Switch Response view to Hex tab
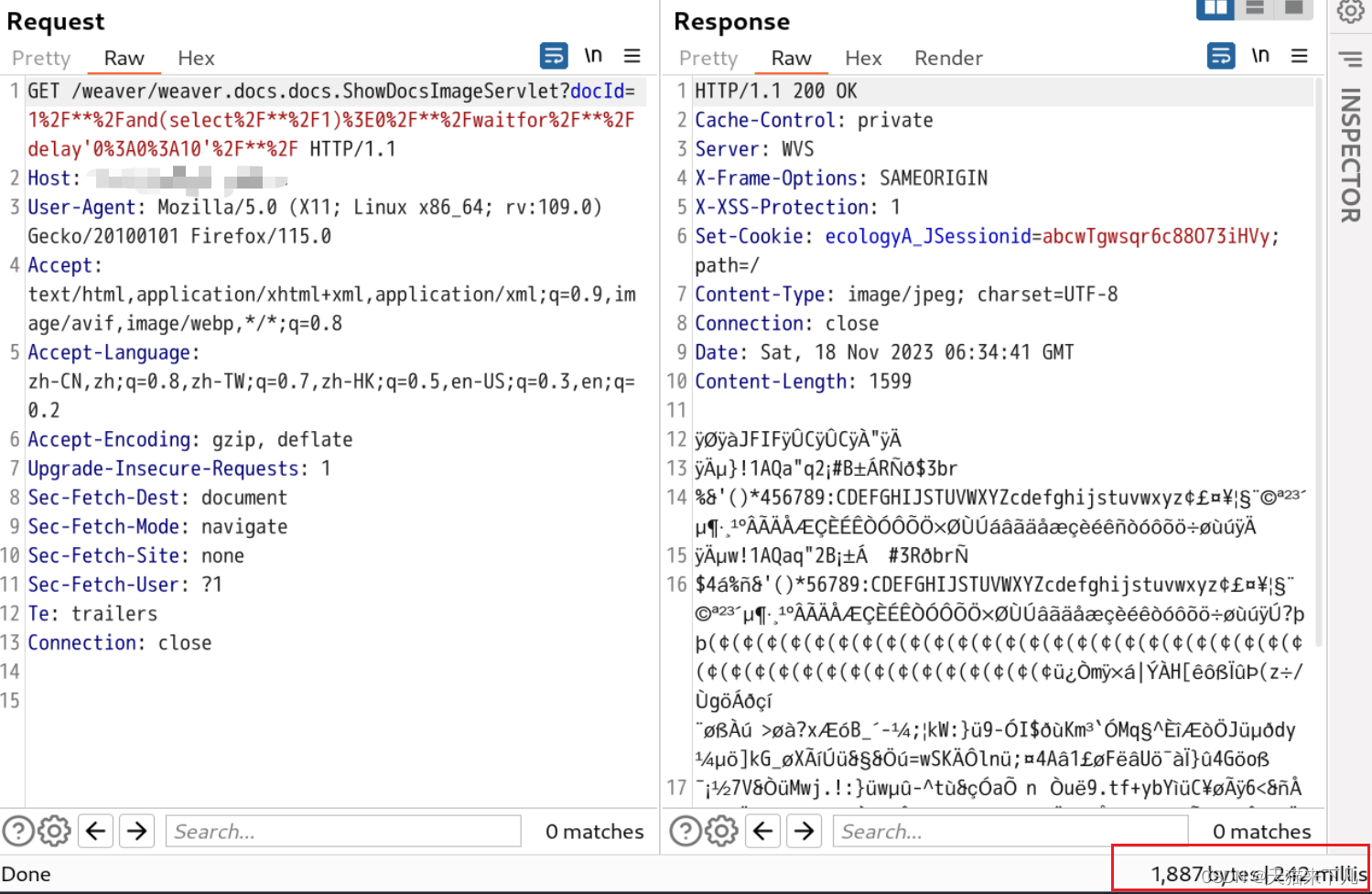 click(863, 58)
